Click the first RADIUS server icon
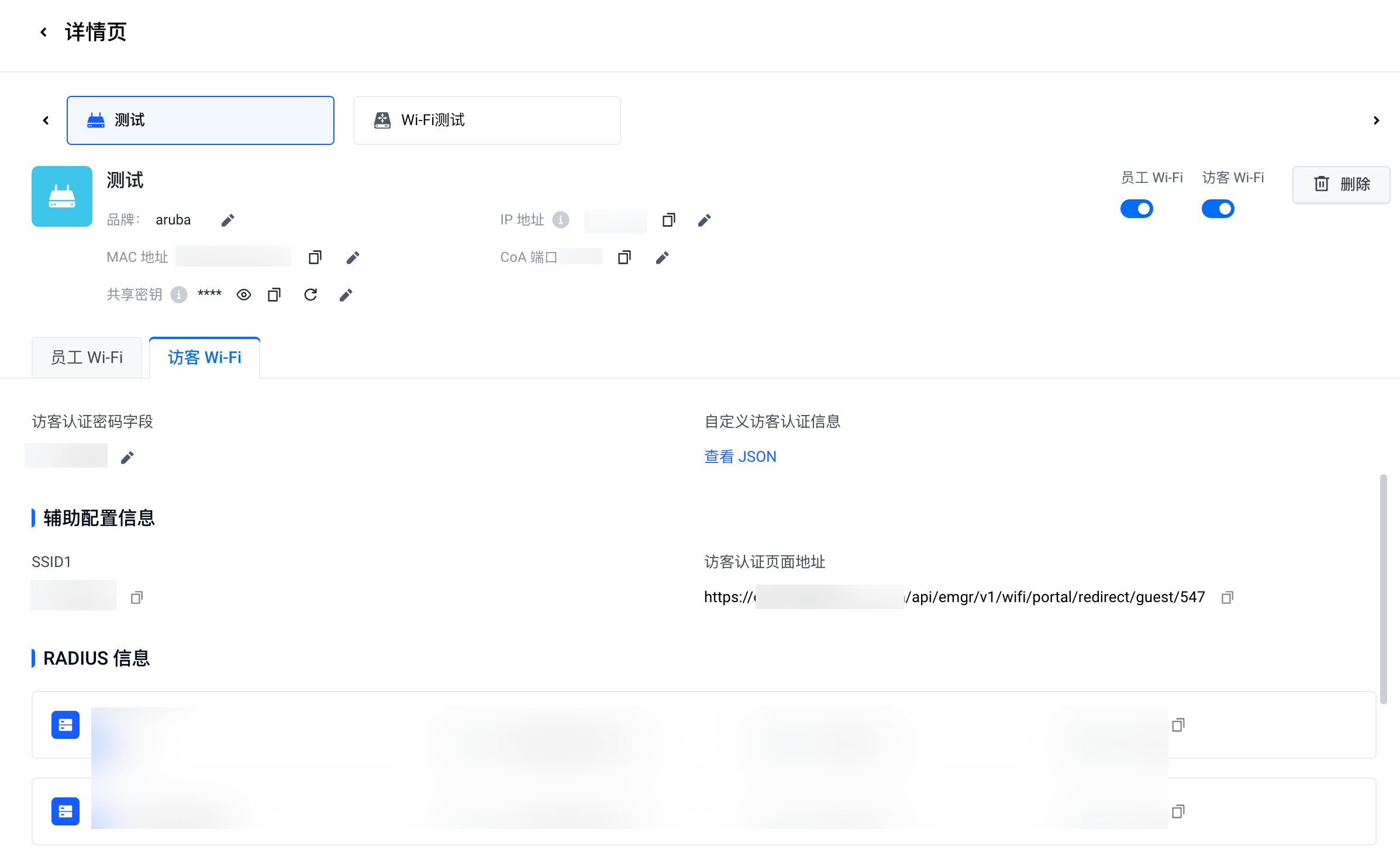This screenshot has width=1400, height=857. click(x=65, y=725)
